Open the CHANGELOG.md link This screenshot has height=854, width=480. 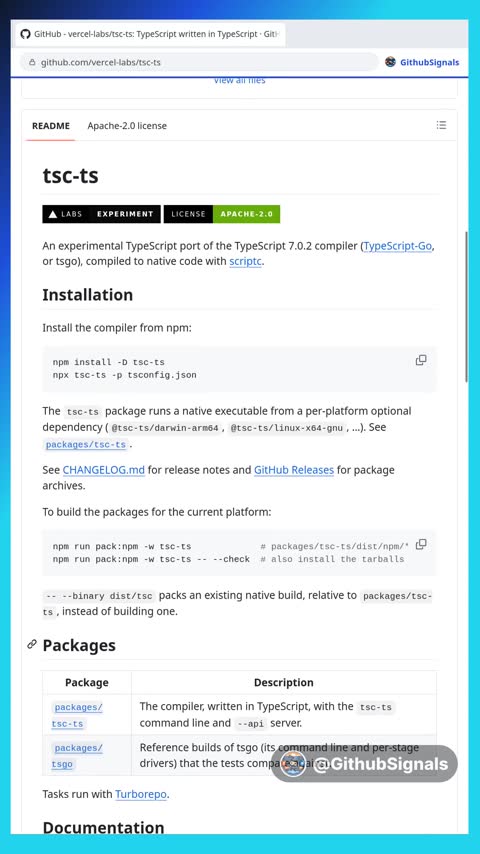[104, 469]
